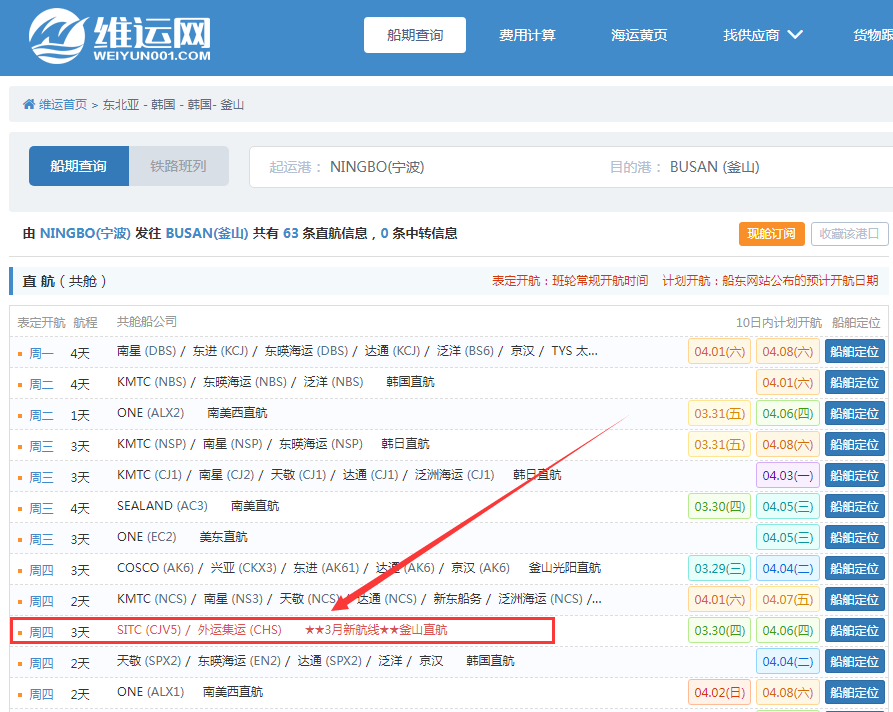
Task: Click 船舶定位 for the SEALAND (AC3) row
Action: pos(854,506)
